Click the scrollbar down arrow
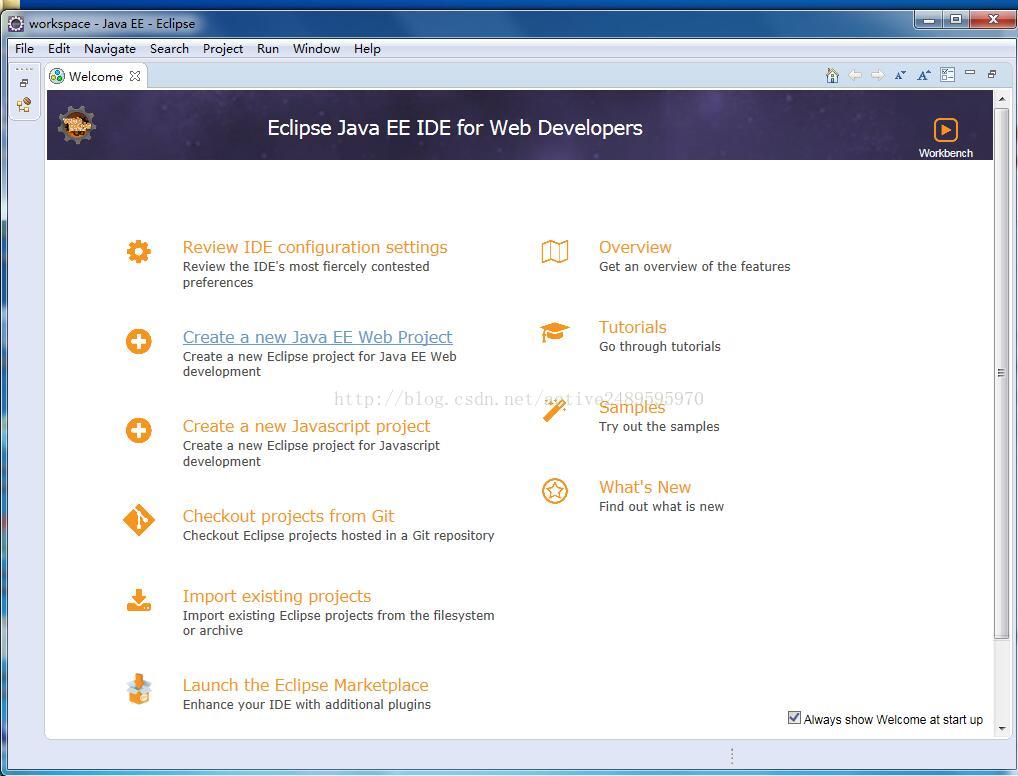The width and height of the screenshot is (1018, 776). [1001, 729]
